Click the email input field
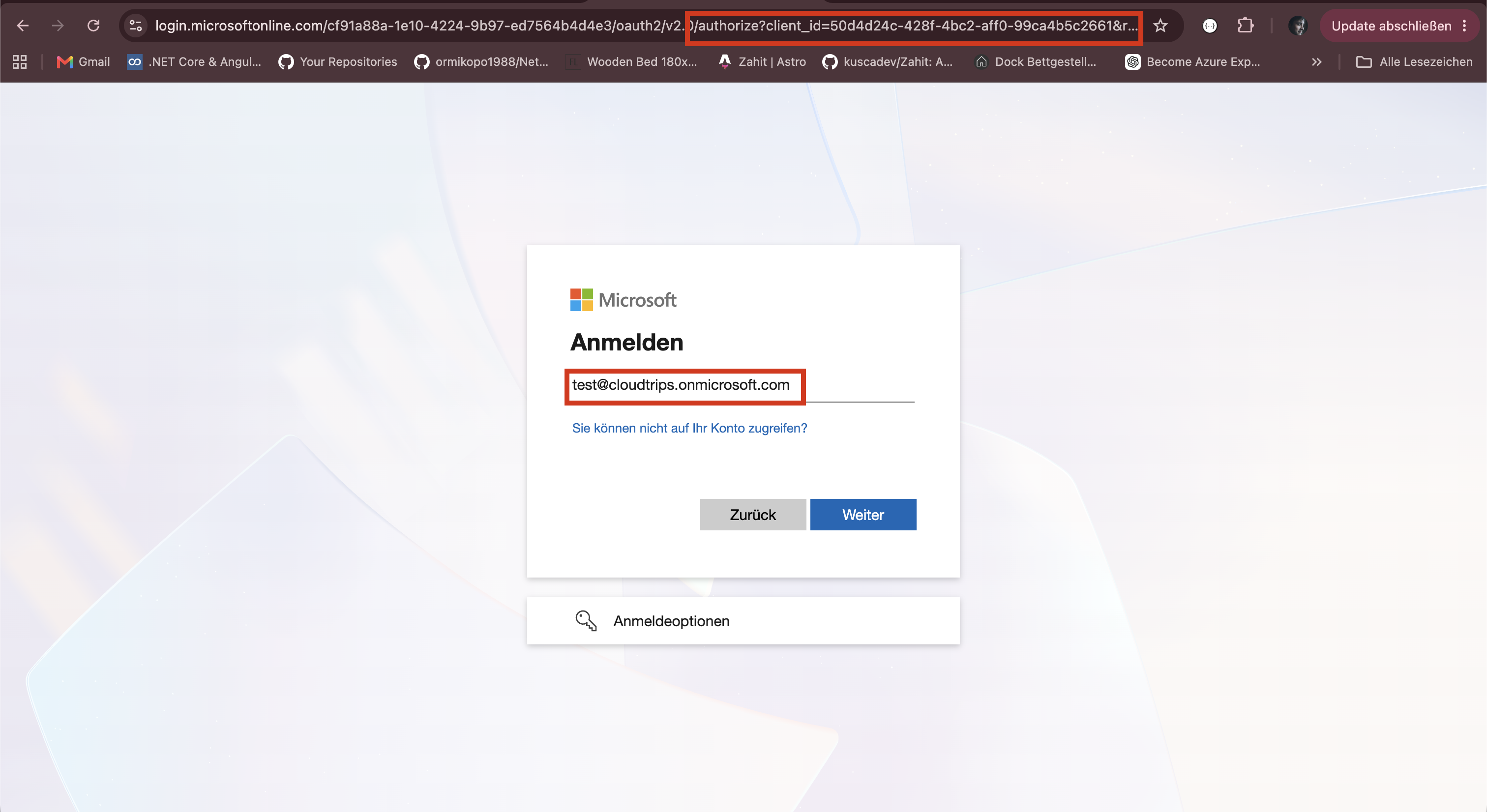 click(x=743, y=385)
